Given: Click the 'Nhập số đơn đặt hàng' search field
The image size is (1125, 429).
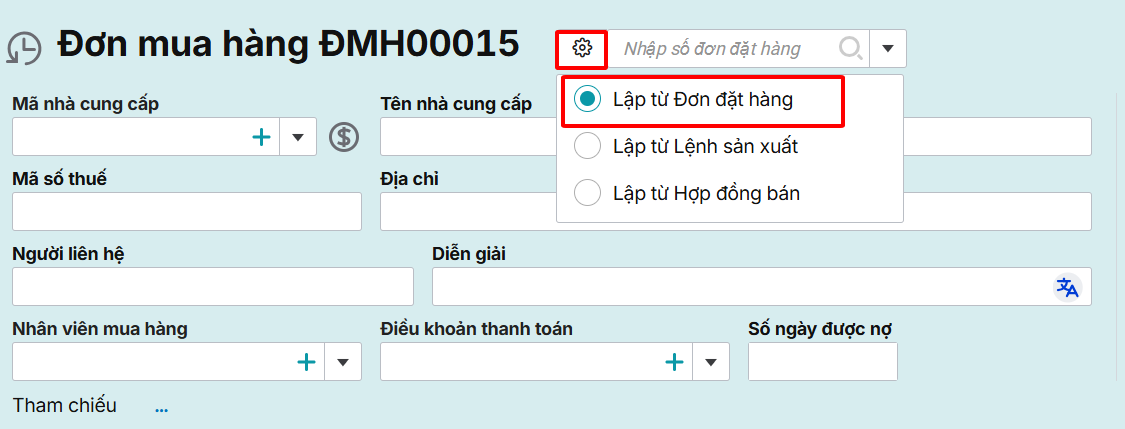Looking at the screenshot, I should pyautogui.click(x=725, y=48).
